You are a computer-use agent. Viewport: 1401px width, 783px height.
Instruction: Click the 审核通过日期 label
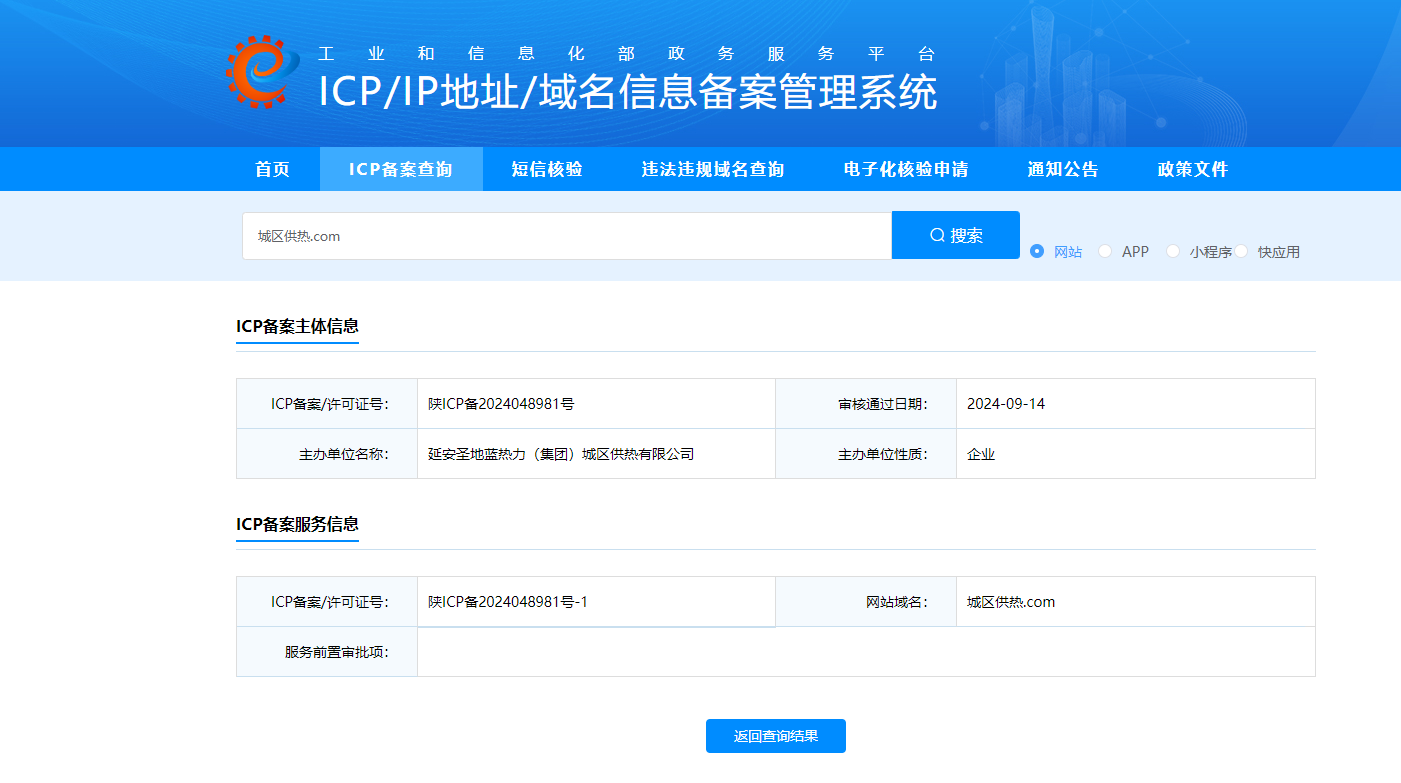coord(883,404)
